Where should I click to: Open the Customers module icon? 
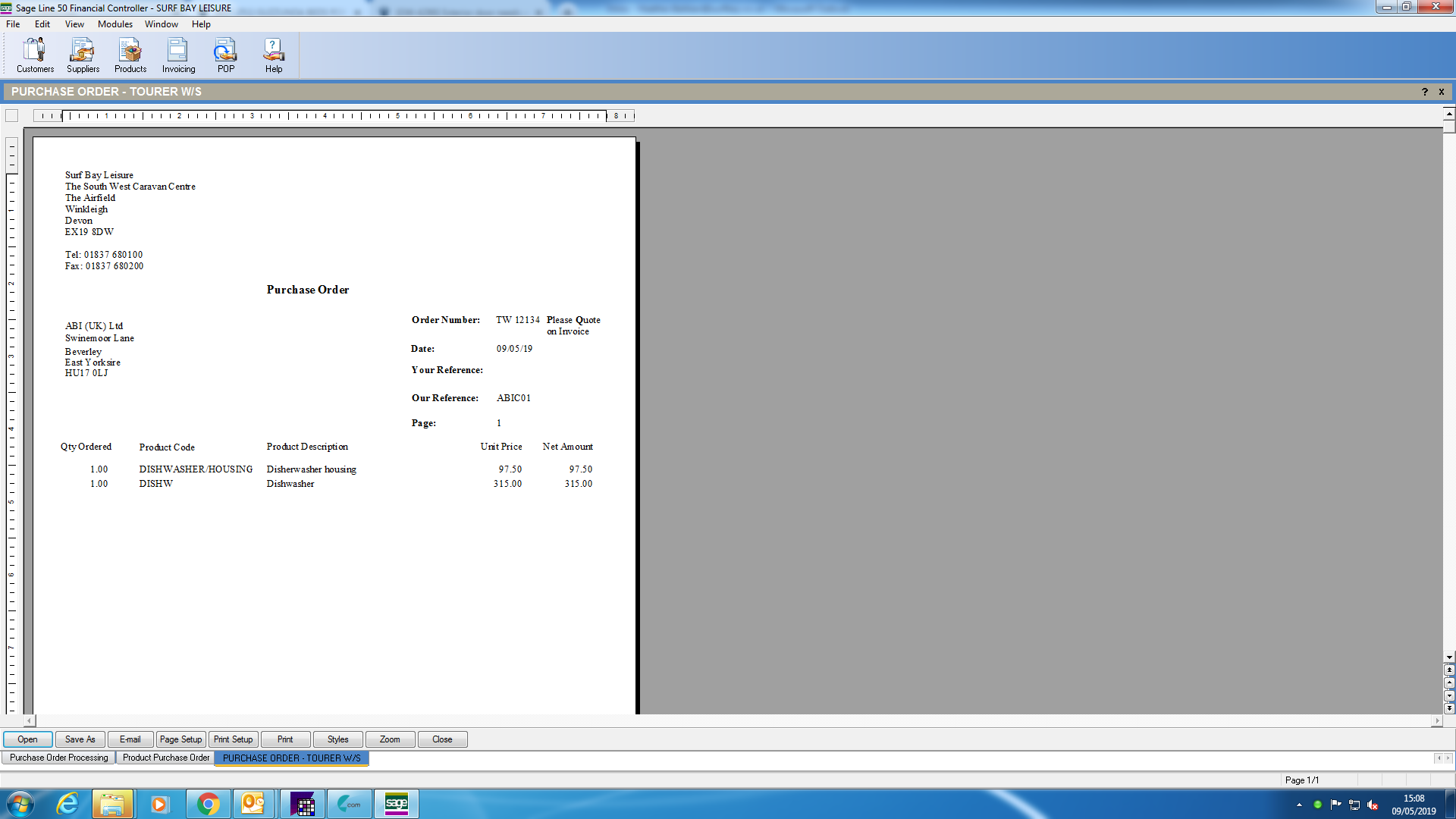[35, 55]
